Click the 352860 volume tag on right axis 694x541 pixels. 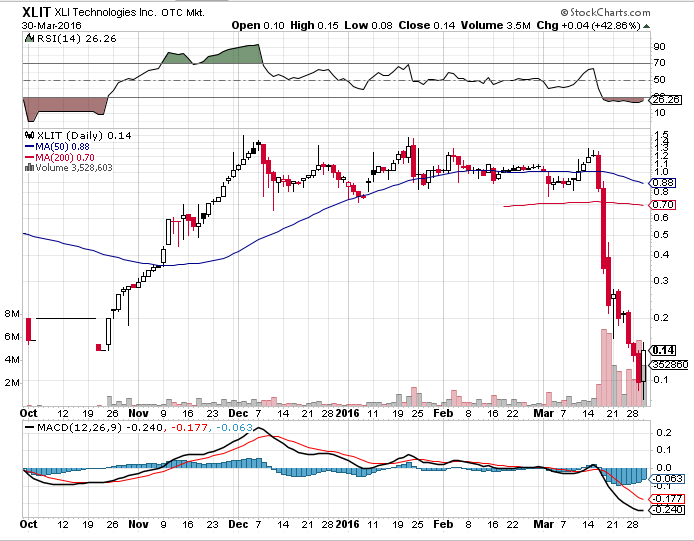[669, 365]
